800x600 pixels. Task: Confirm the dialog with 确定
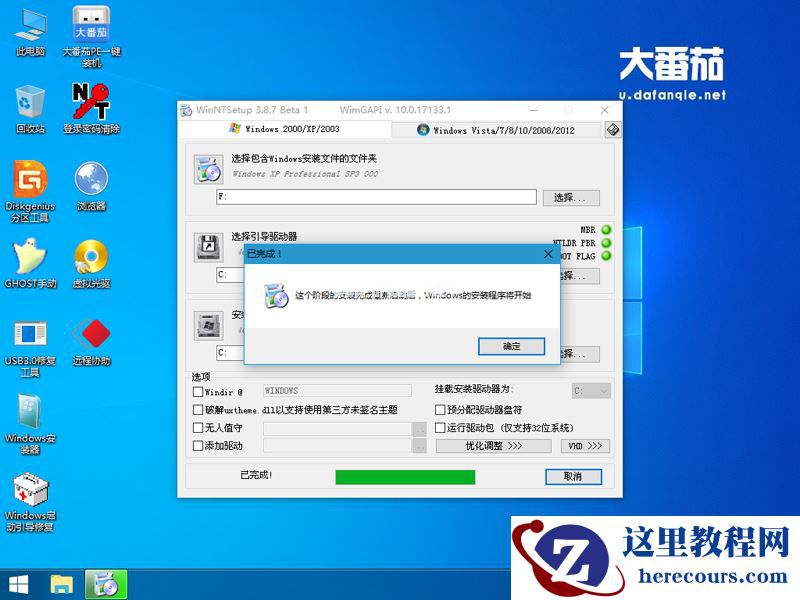click(x=511, y=345)
